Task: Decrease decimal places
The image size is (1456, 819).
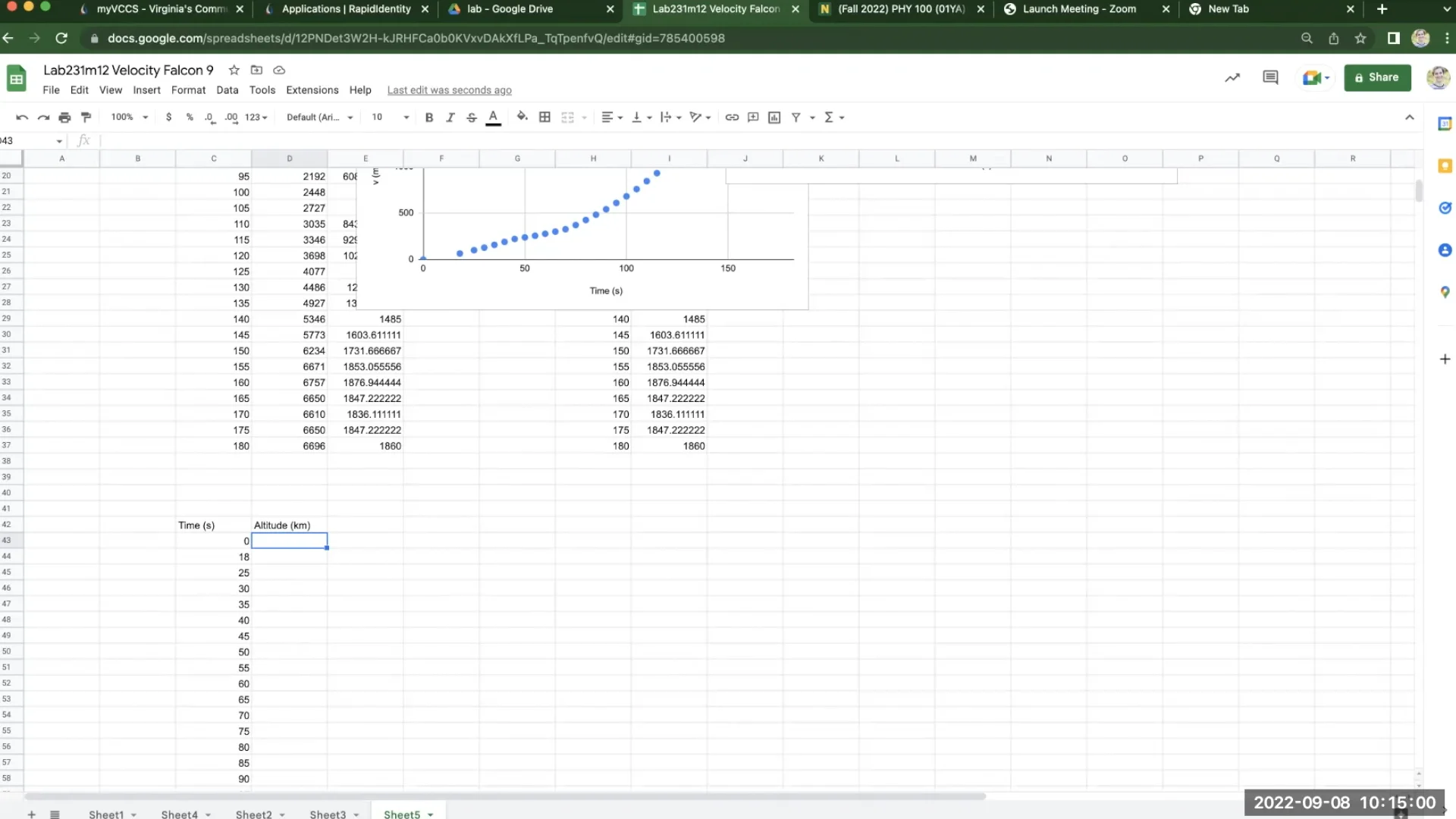Action: click(209, 117)
